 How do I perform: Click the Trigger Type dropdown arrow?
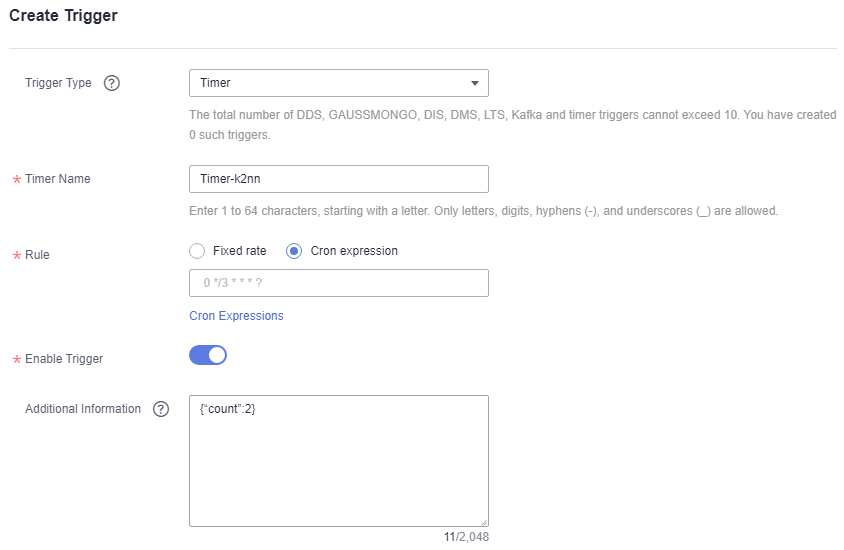click(x=475, y=83)
